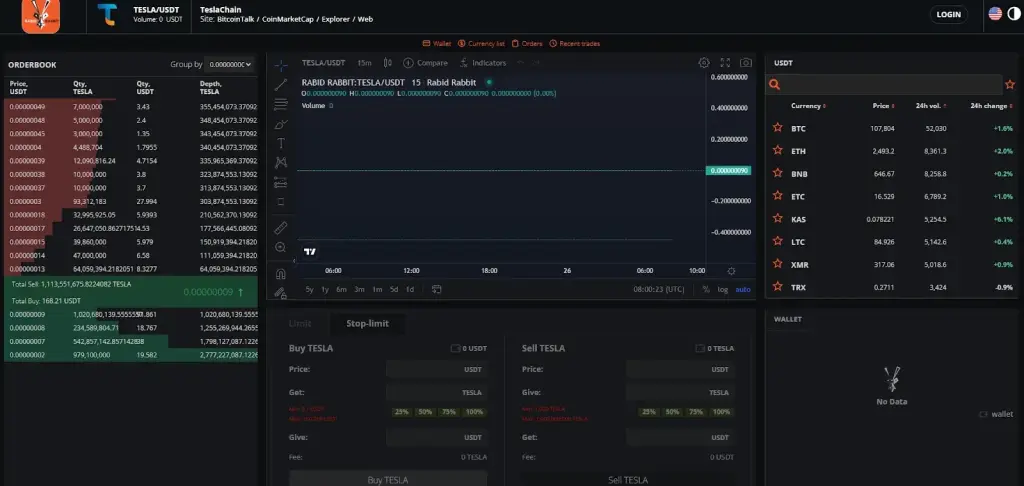1024x486 pixels.
Task: Open the chart patterns tool
Action: [x=281, y=163]
